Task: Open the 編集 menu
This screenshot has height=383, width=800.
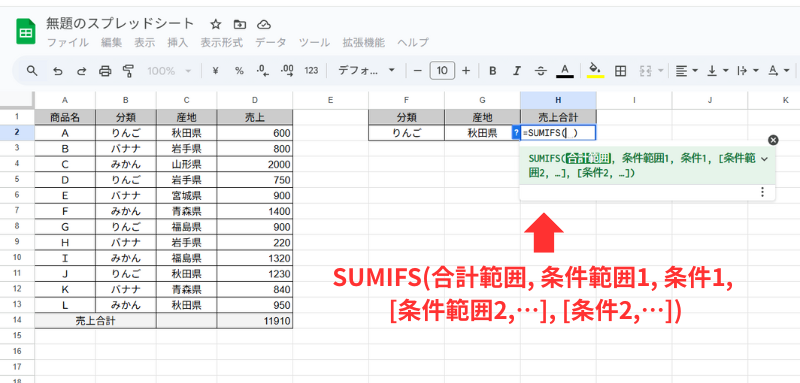Action: [x=111, y=42]
